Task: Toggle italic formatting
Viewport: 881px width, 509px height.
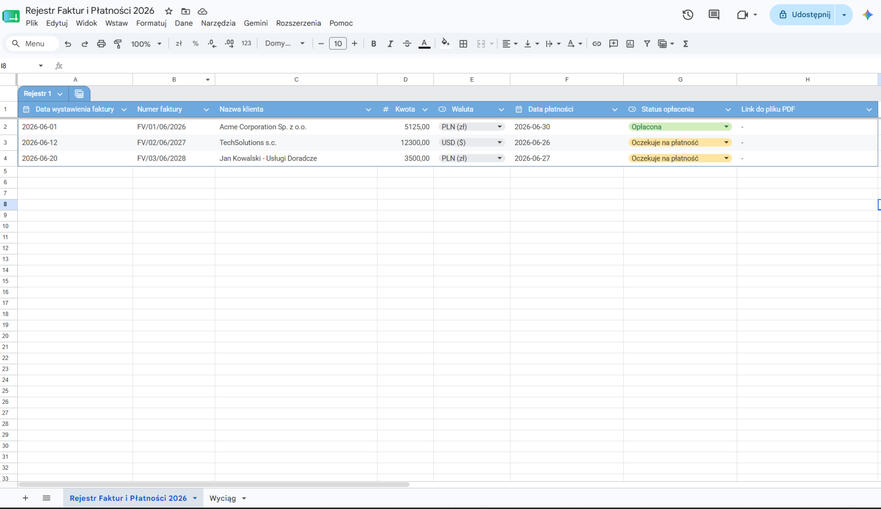Action: tap(390, 44)
